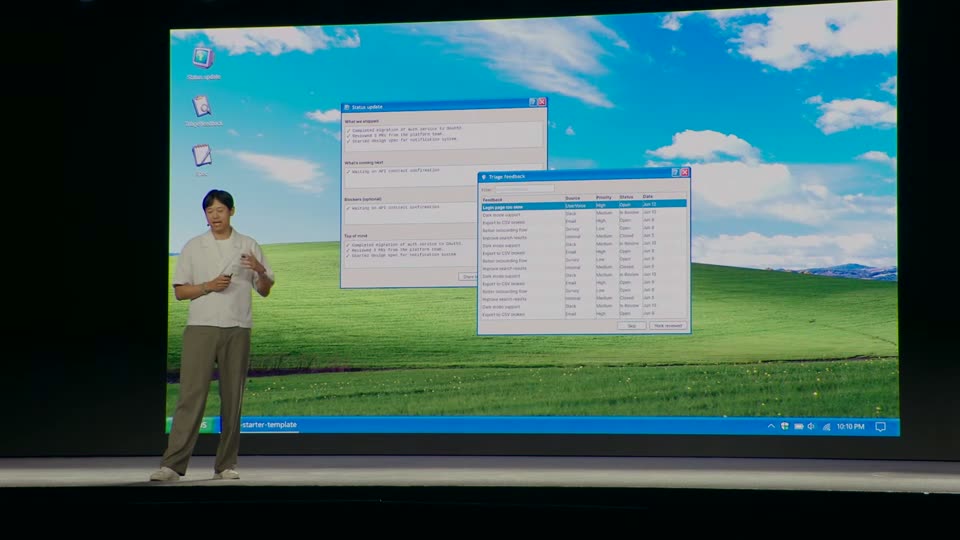Click the 'Jun 12' date cell
Image resolution: width=960 pixels, height=540 pixels.
tap(649, 204)
